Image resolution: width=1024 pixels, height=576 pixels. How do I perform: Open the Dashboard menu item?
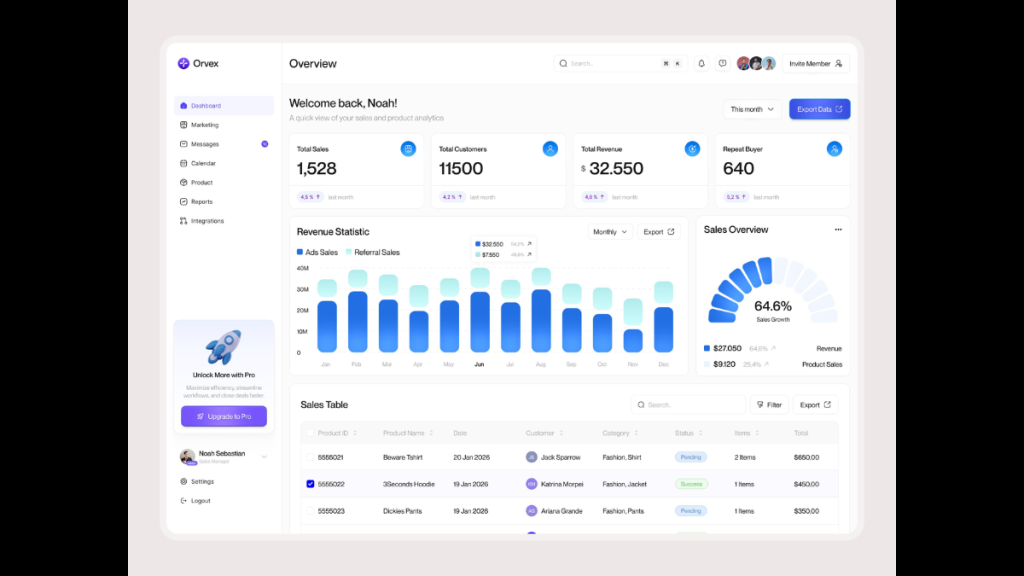(x=223, y=105)
